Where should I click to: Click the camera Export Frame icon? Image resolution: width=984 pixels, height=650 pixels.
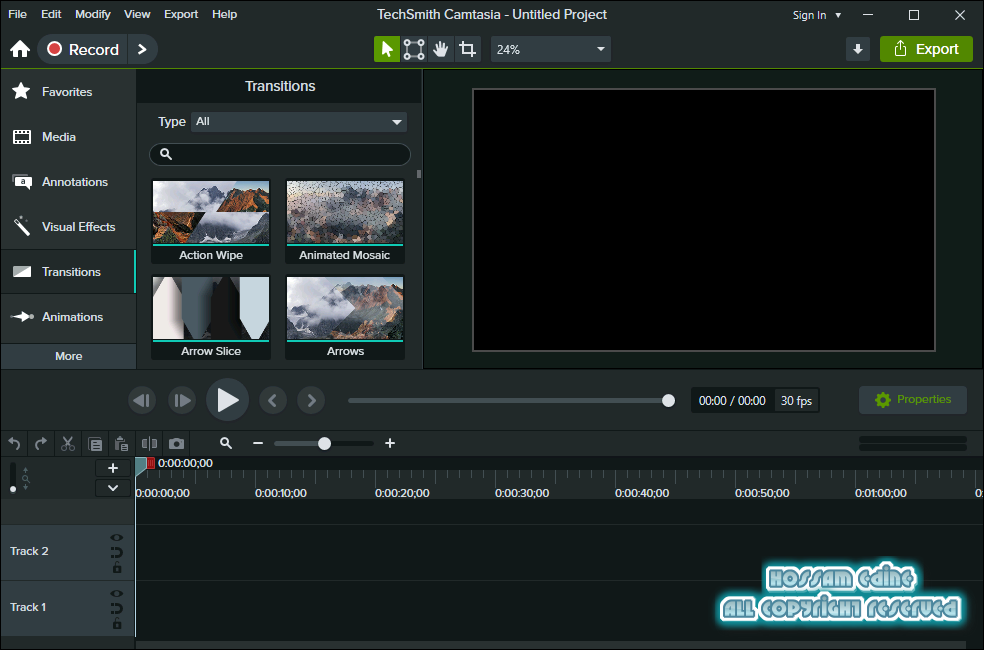[x=176, y=444]
